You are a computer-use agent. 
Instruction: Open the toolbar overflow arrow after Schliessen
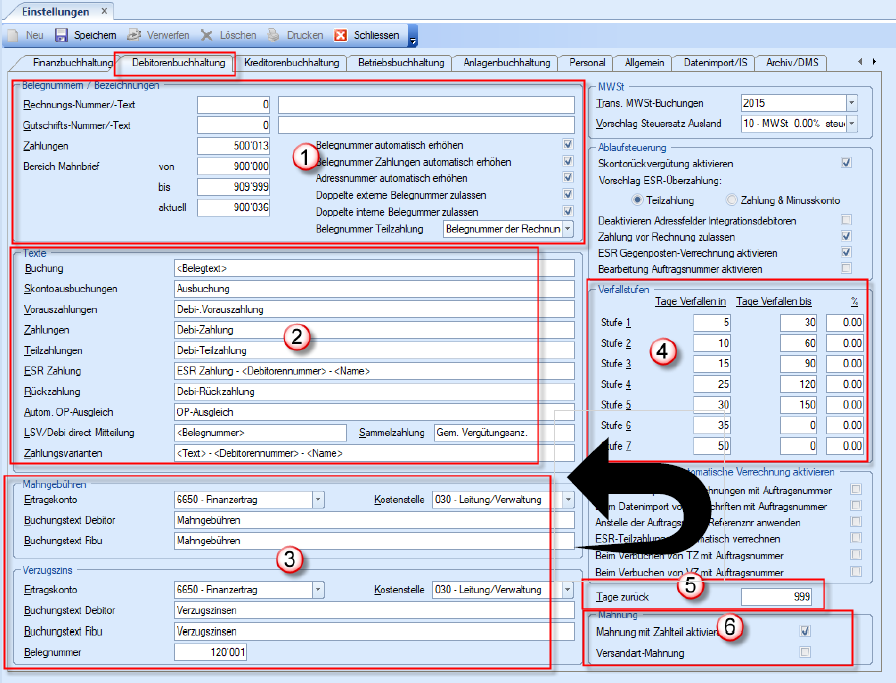click(x=413, y=37)
